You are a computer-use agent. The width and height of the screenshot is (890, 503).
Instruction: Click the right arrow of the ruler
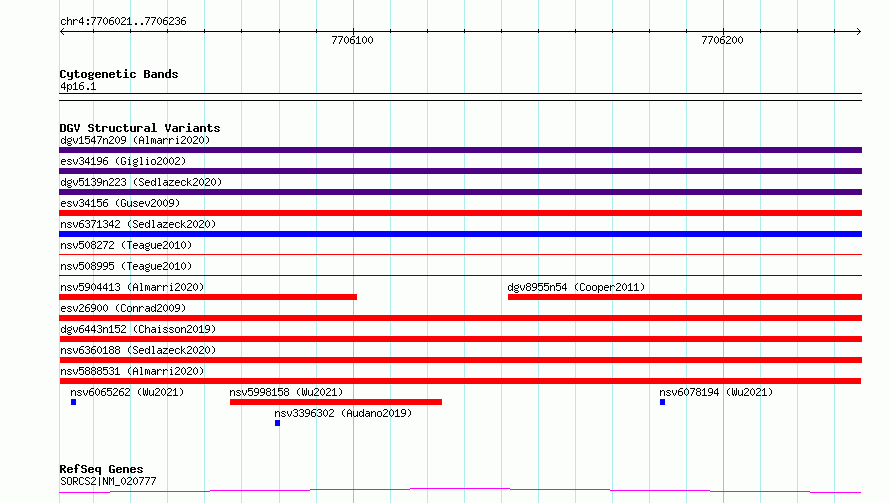coord(859,31)
